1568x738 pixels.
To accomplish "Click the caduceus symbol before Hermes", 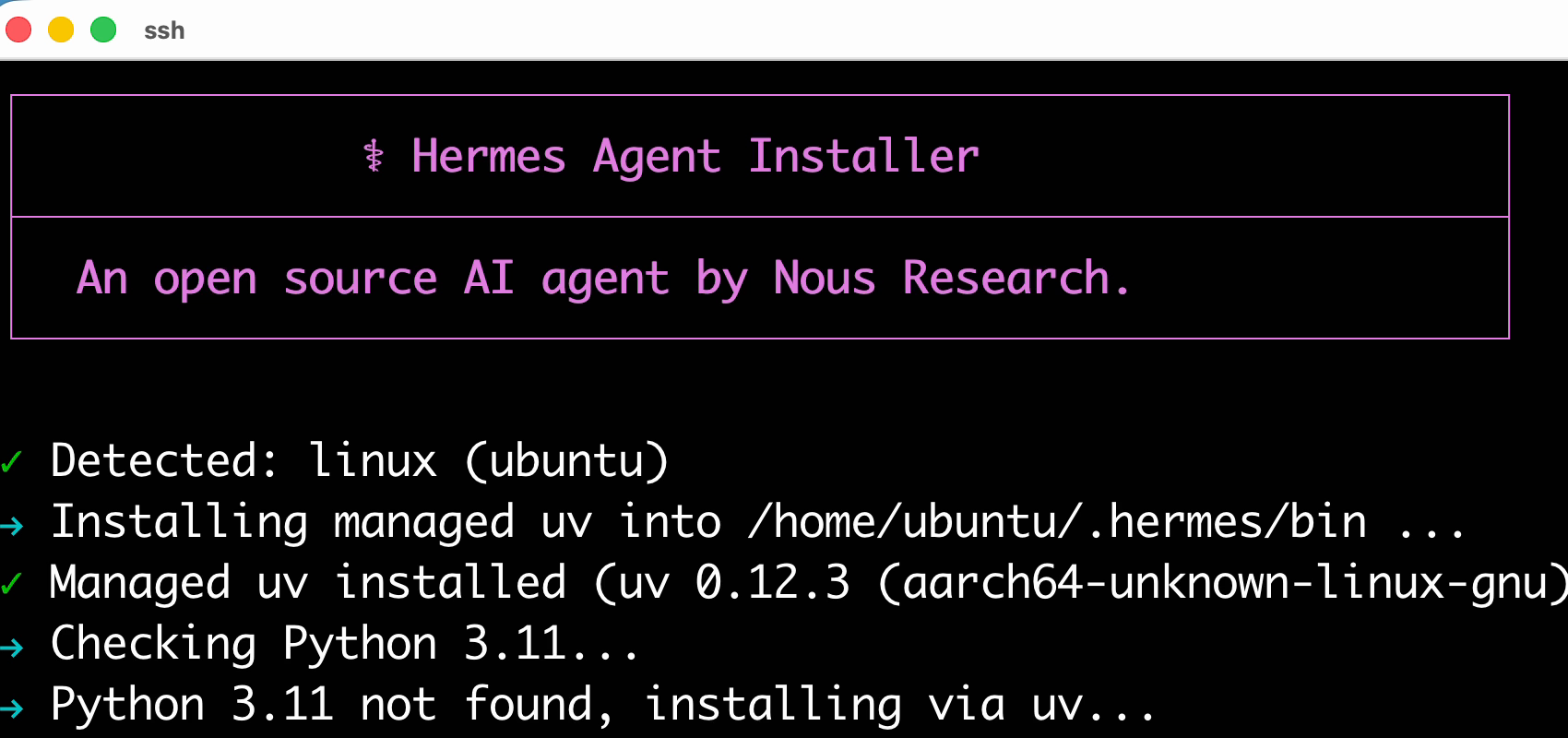I will coord(374,156).
